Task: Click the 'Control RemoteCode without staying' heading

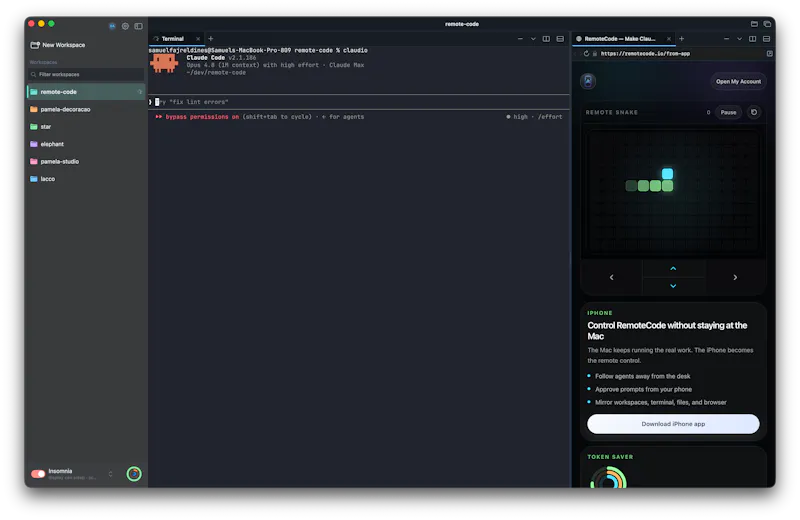Action: tap(667, 331)
